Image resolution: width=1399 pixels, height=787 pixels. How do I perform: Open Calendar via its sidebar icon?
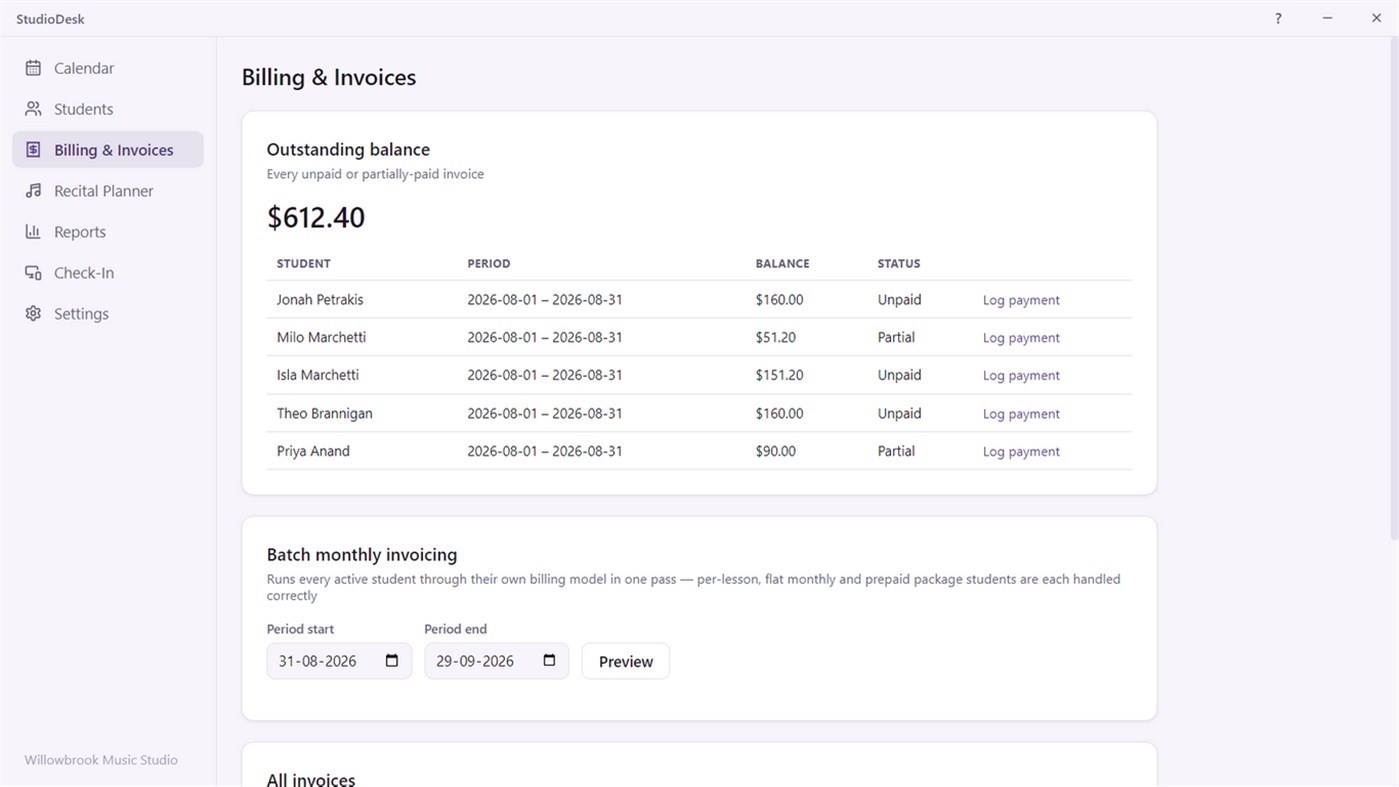(x=33, y=68)
